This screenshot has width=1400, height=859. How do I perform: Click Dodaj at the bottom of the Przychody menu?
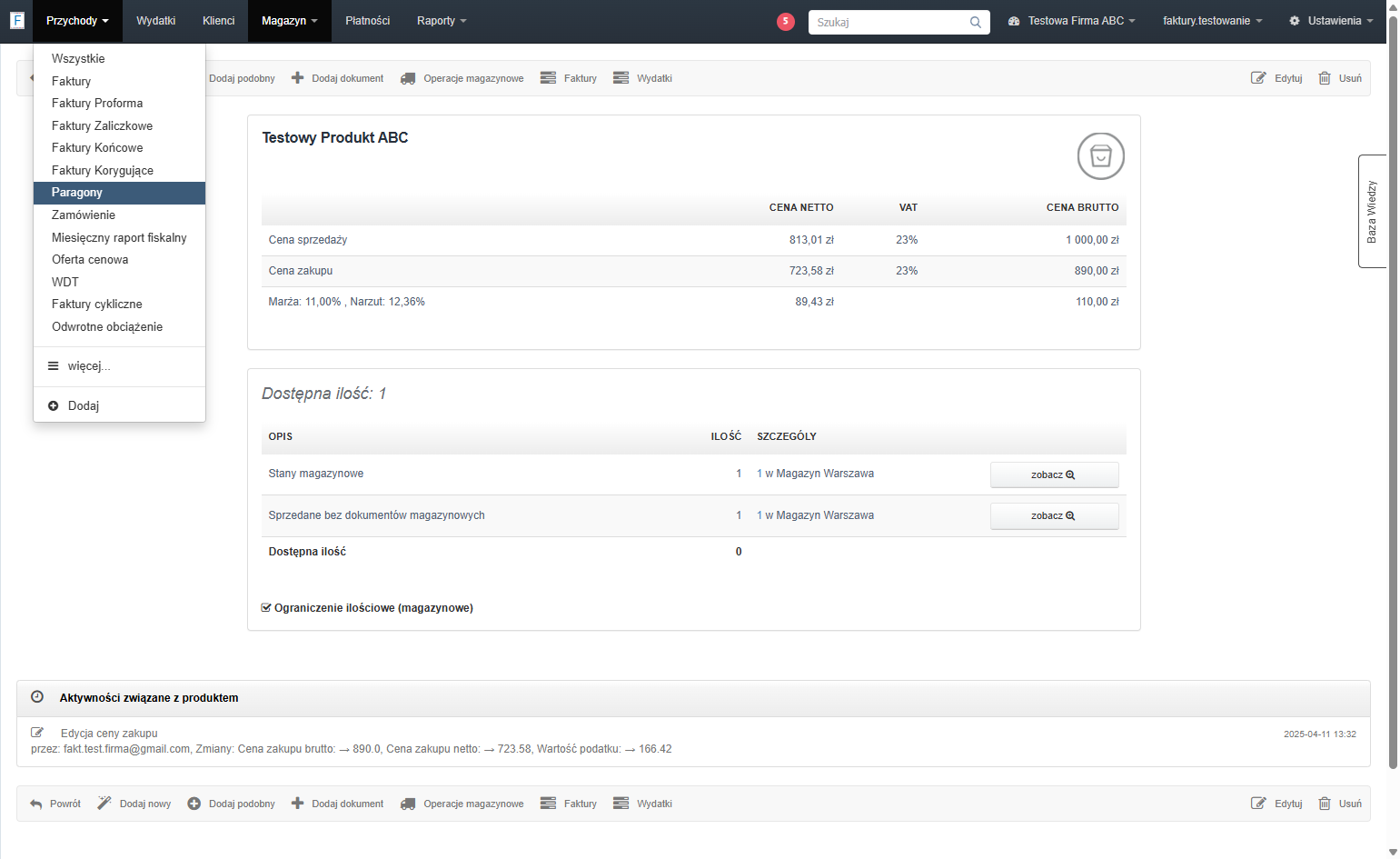119,406
